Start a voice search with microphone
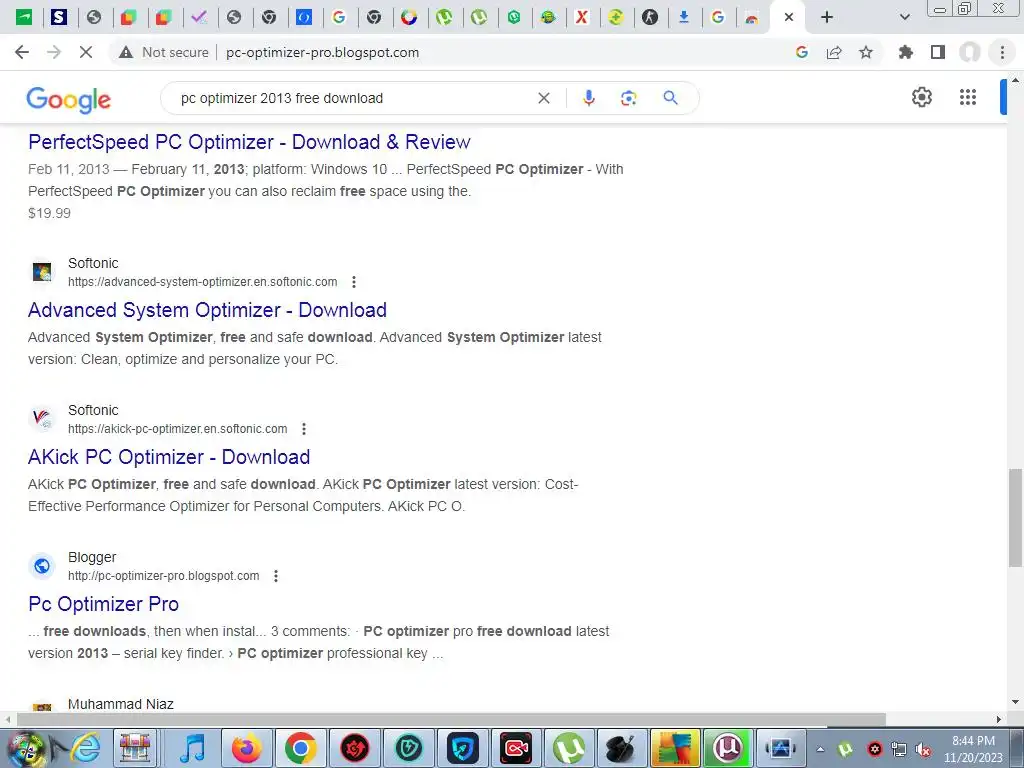 [588, 98]
